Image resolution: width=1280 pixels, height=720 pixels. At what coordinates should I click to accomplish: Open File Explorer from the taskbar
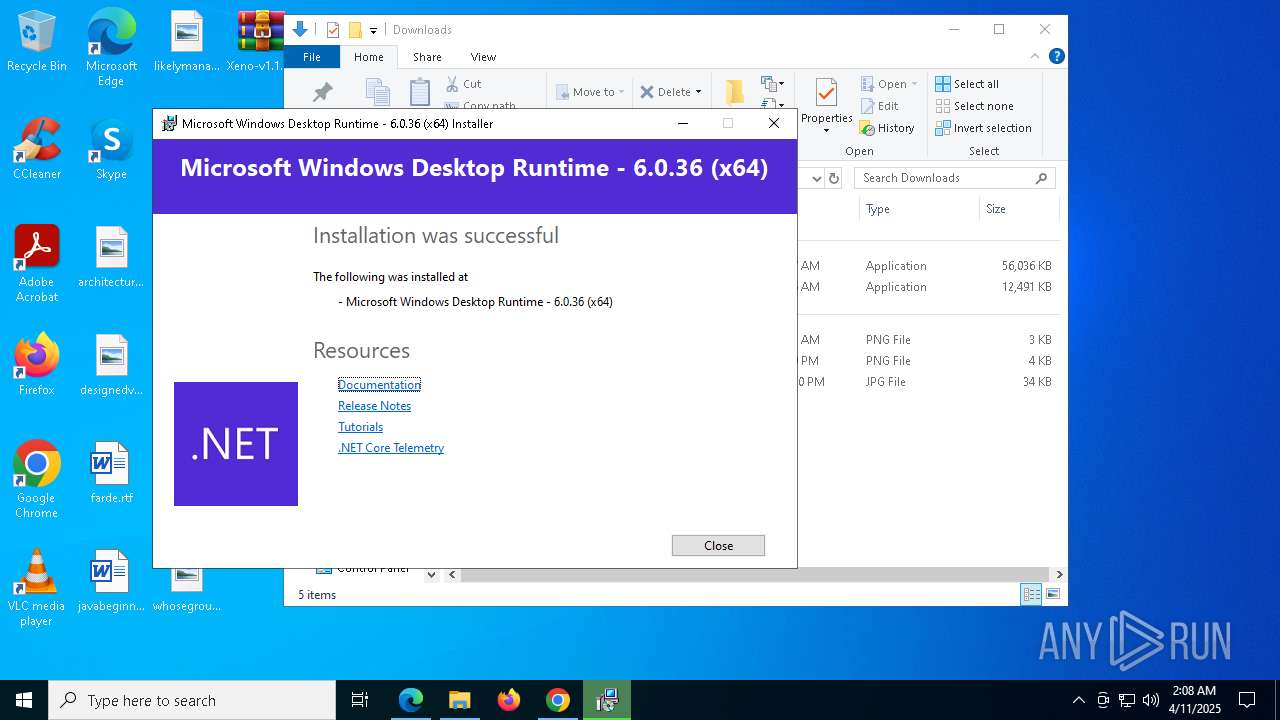(460, 700)
